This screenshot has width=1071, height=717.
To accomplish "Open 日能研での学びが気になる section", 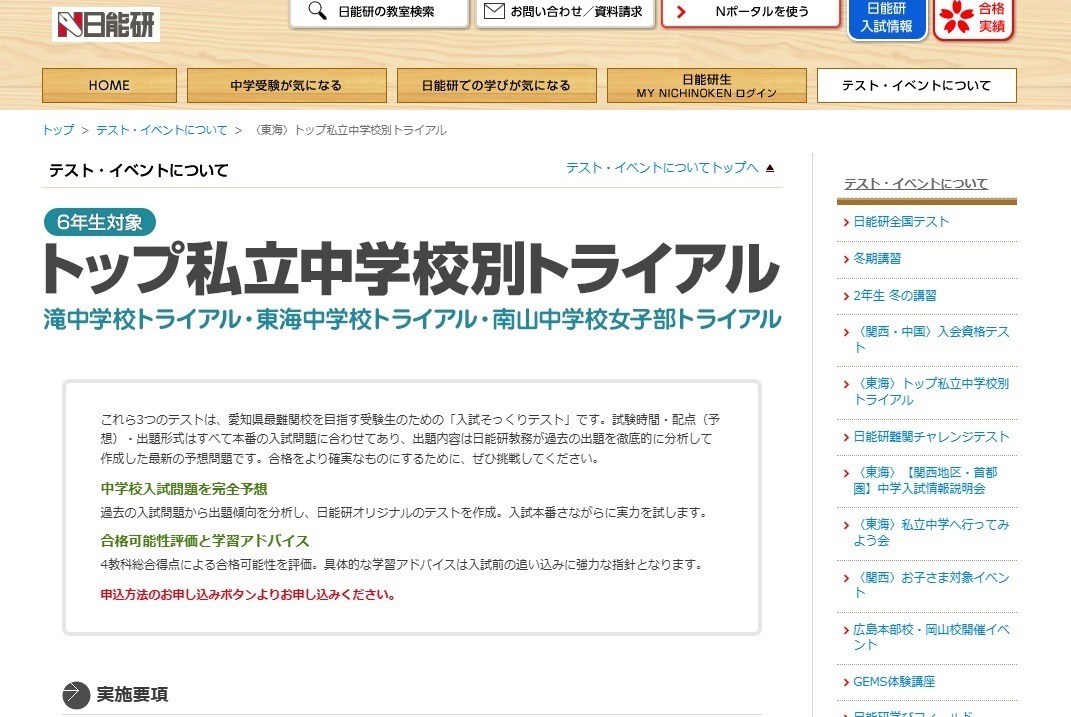I will tap(497, 85).
